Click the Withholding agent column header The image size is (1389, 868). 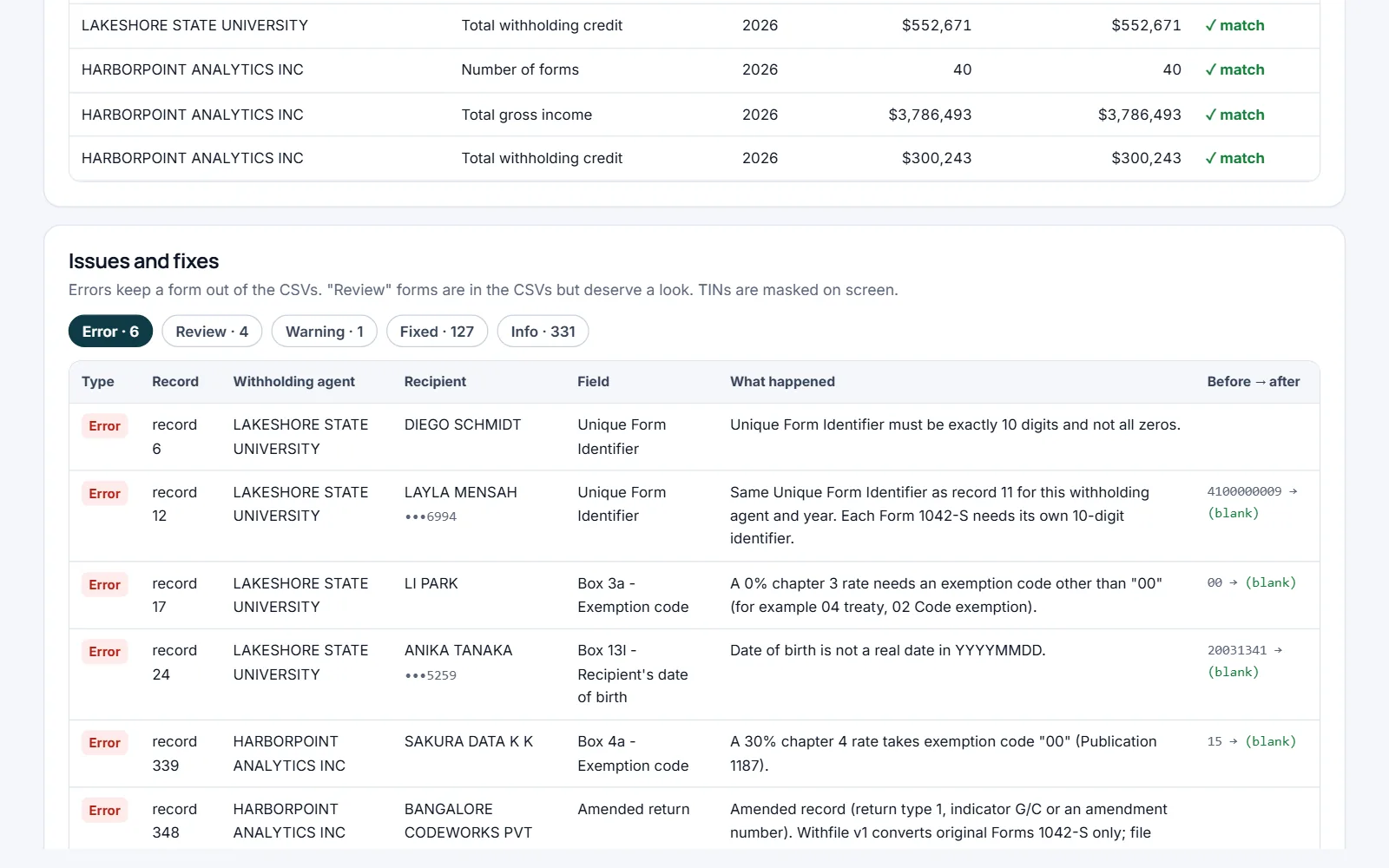point(294,382)
